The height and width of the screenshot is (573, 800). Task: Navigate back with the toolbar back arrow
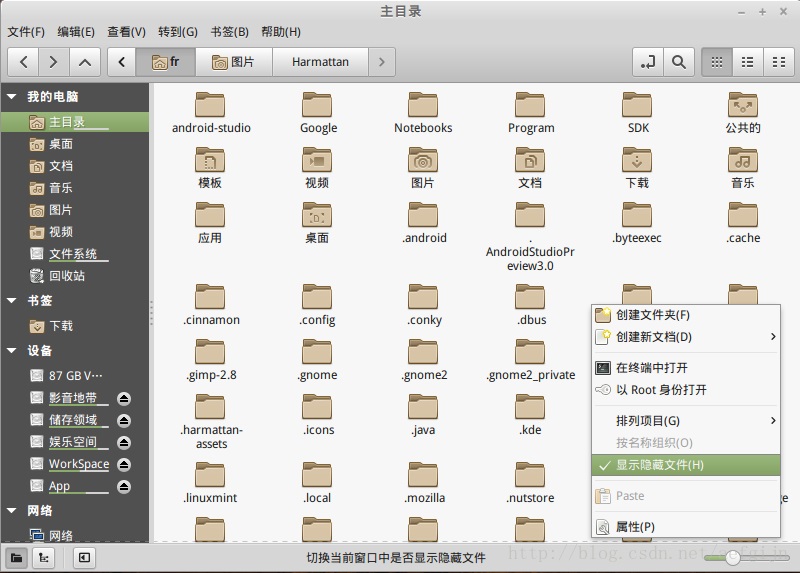23,62
